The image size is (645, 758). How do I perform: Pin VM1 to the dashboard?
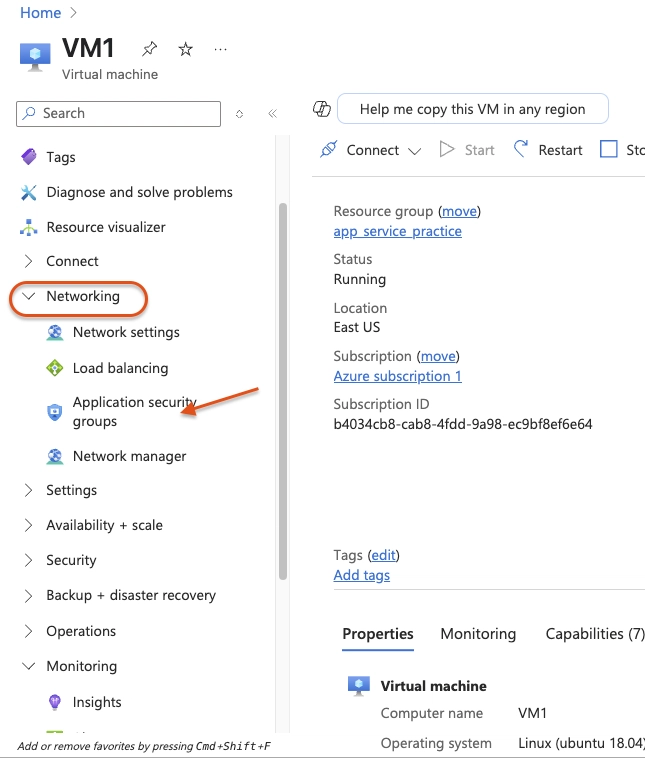[x=149, y=49]
